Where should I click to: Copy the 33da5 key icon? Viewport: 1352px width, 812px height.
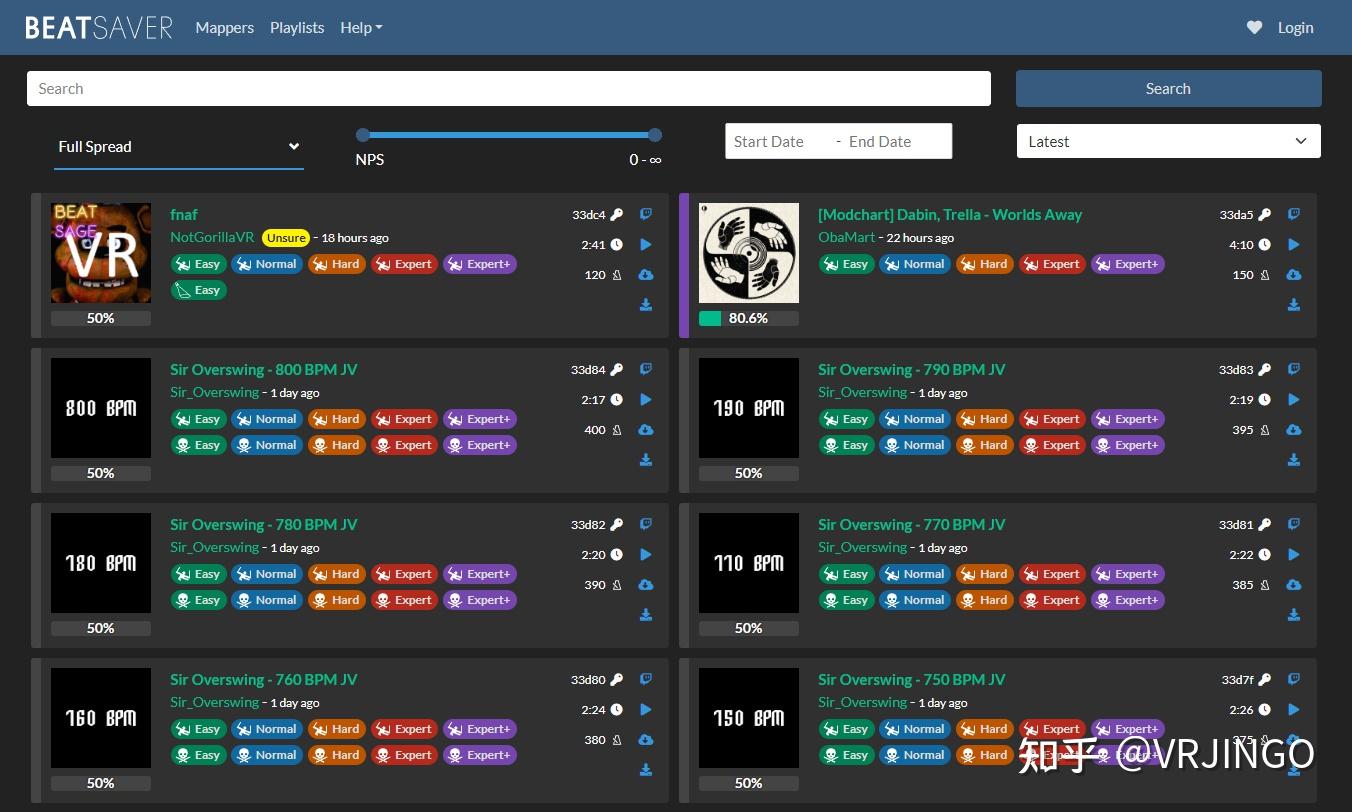[x=1265, y=215]
